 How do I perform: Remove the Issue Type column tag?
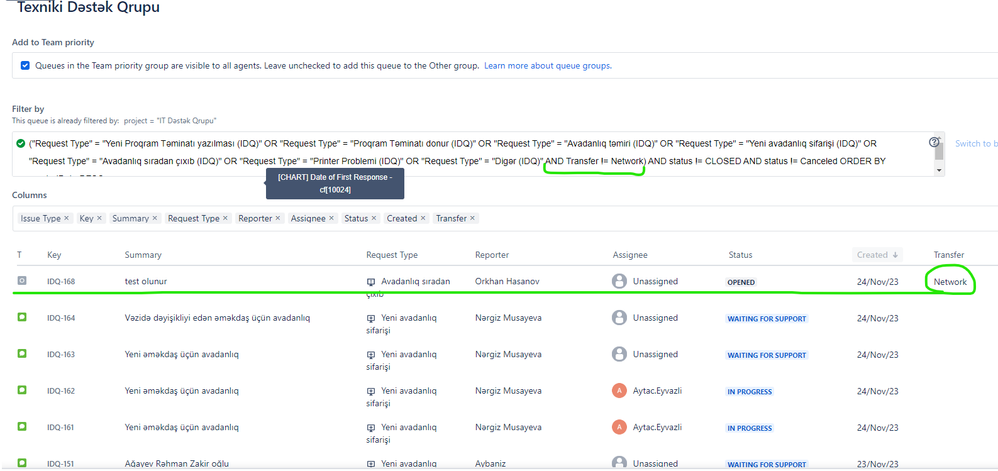pyautogui.click(x=66, y=218)
